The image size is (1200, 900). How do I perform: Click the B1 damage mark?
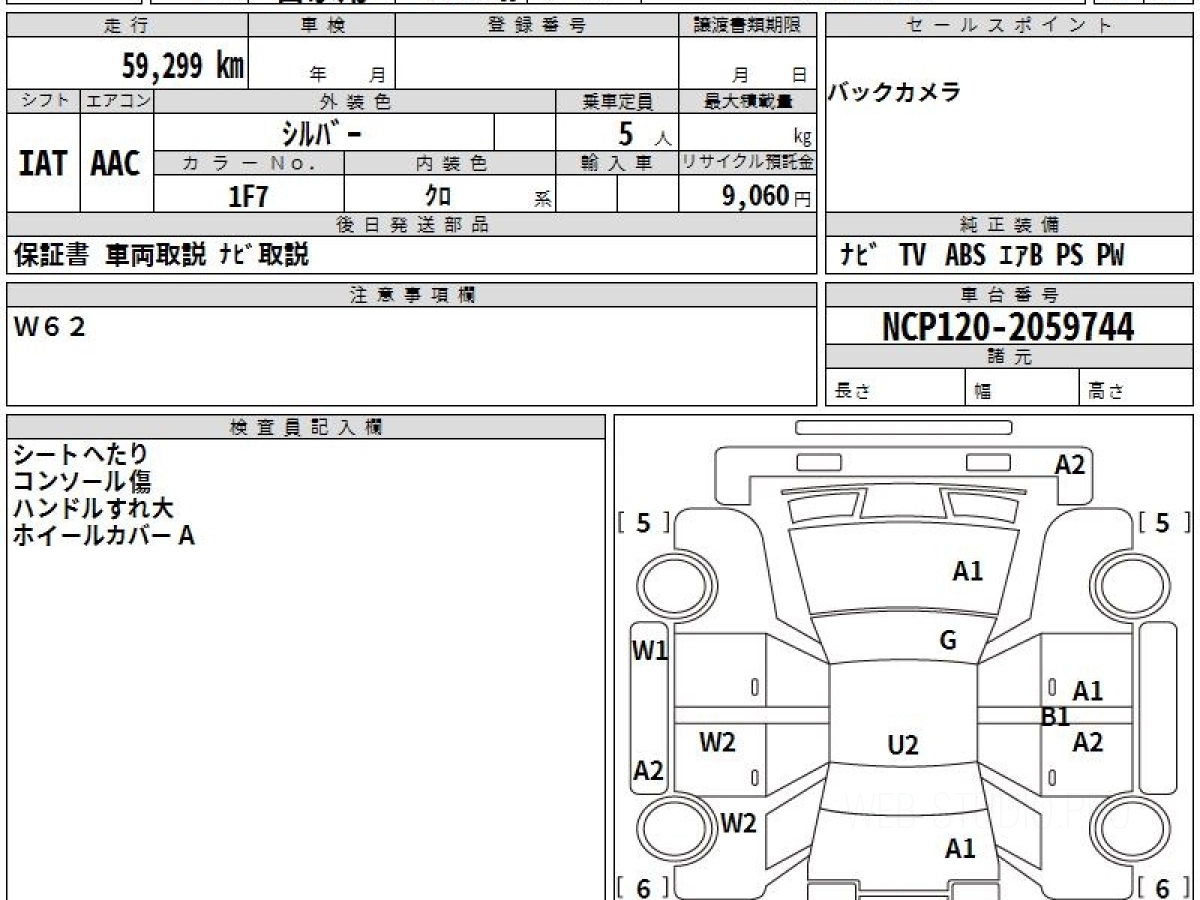click(x=1056, y=716)
